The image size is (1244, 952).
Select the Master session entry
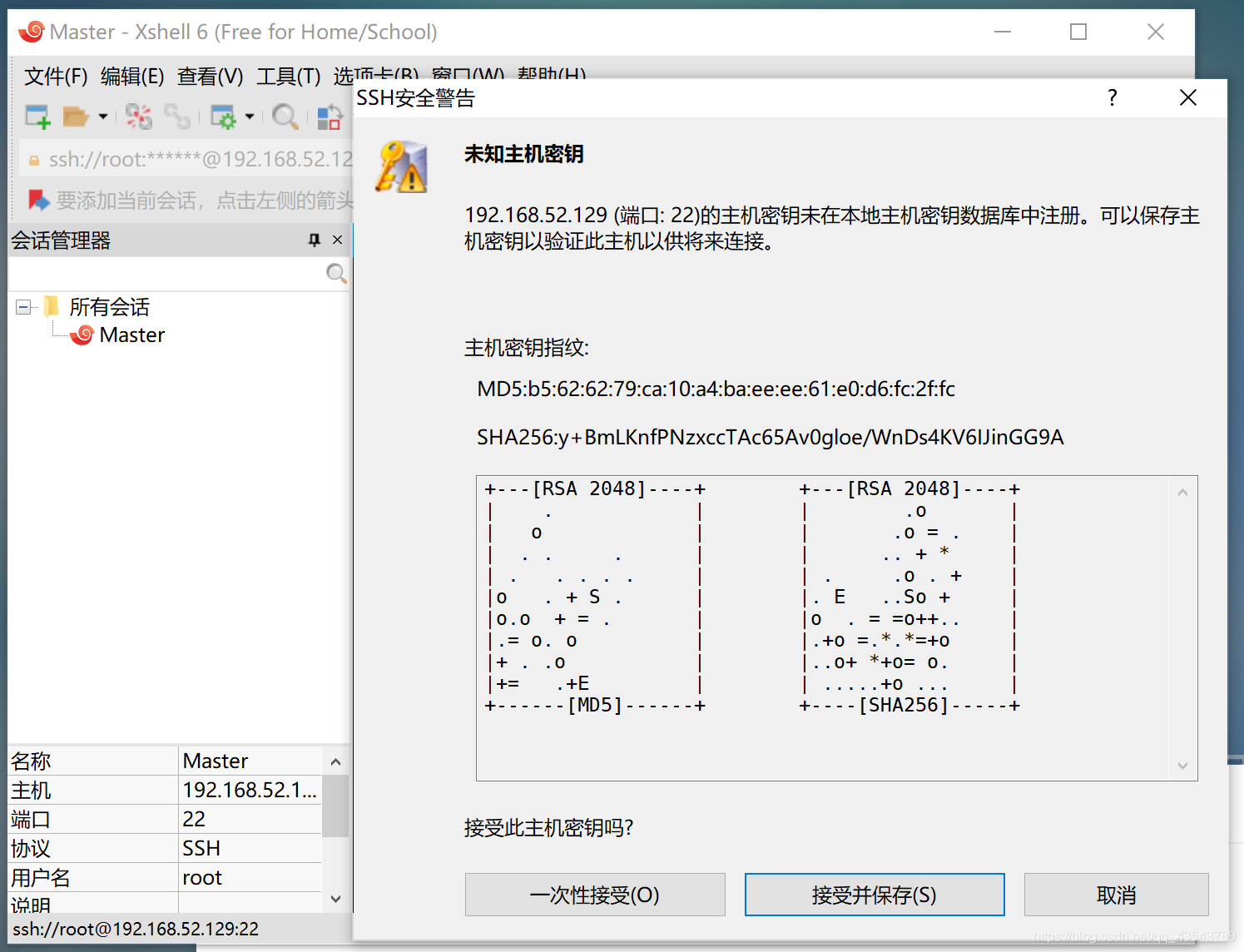(x=132, y=335)
